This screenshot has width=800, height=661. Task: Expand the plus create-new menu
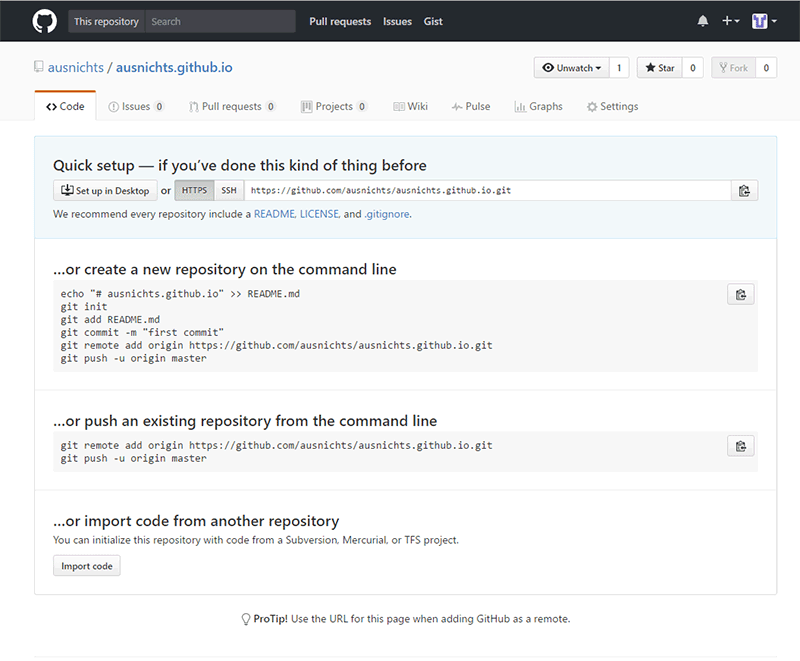tap(730, 21)
